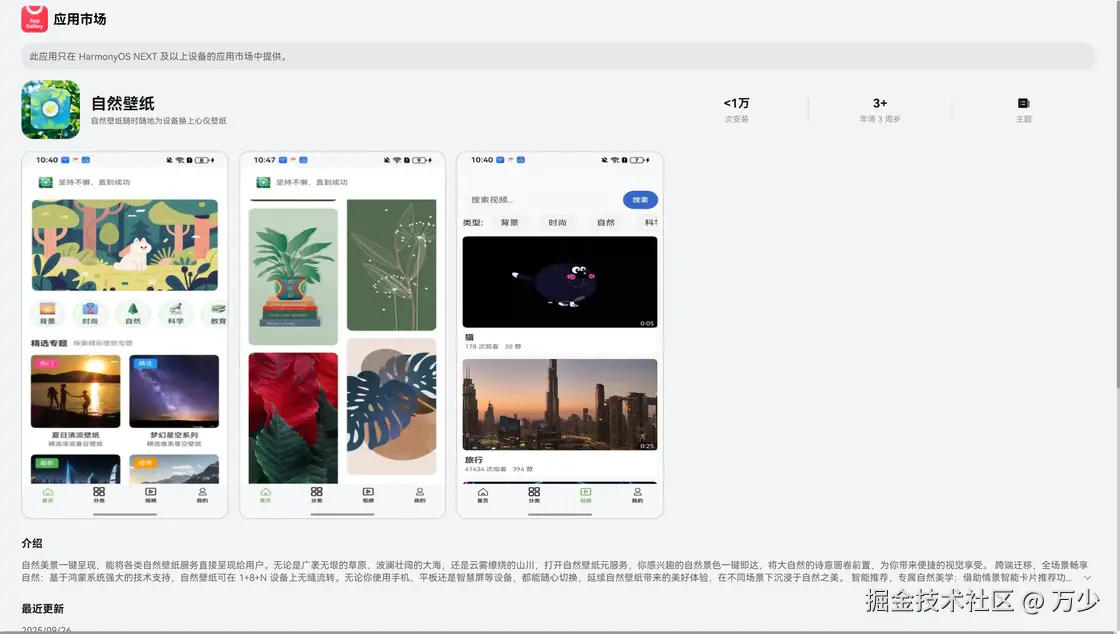
Task: Open the 梦幻星空系列 starry sky thumbnail
Action: pyautogui.click(x=174, y=391)
